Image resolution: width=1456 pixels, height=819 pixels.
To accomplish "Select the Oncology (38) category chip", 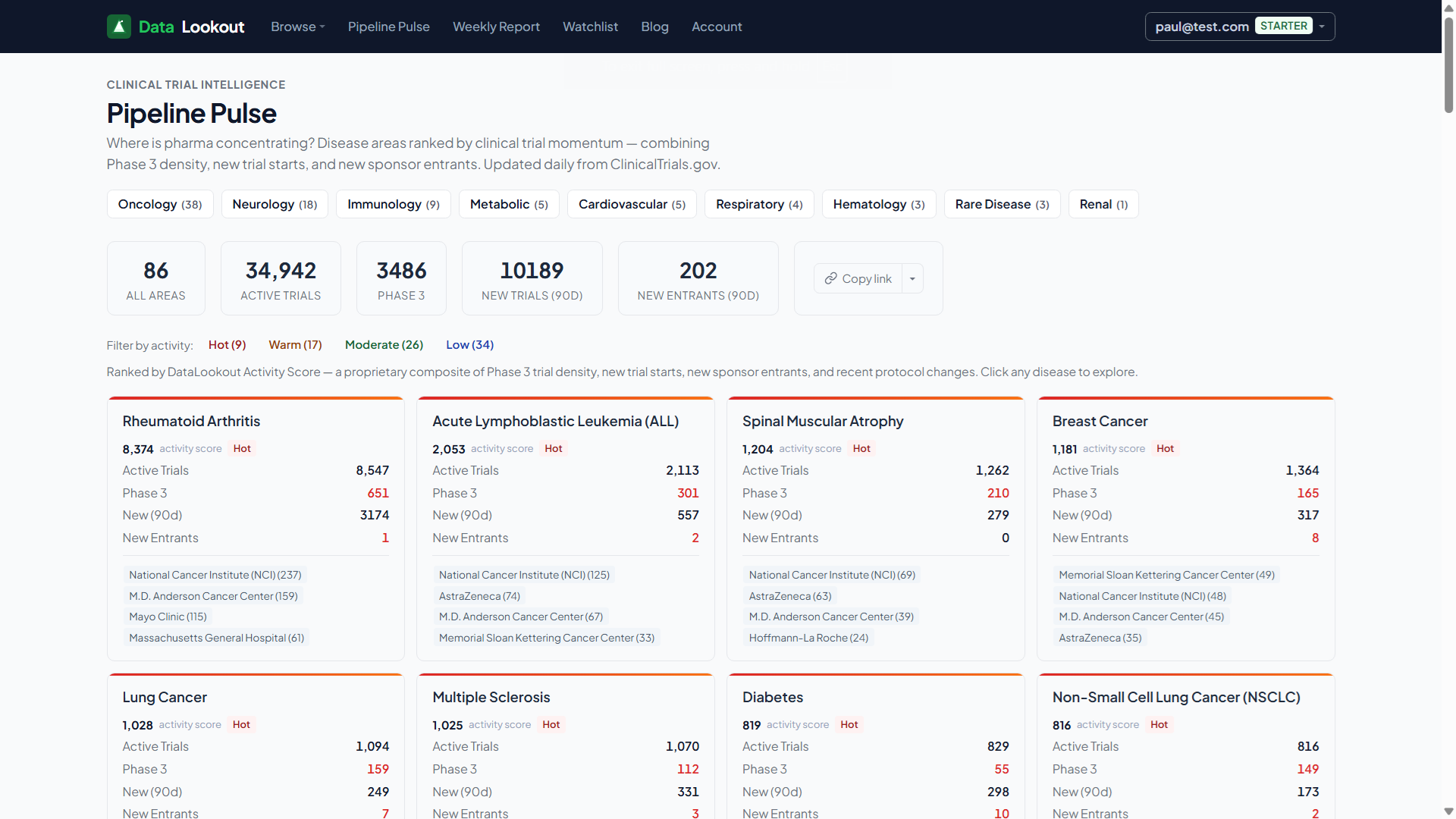I will [160, 204].
